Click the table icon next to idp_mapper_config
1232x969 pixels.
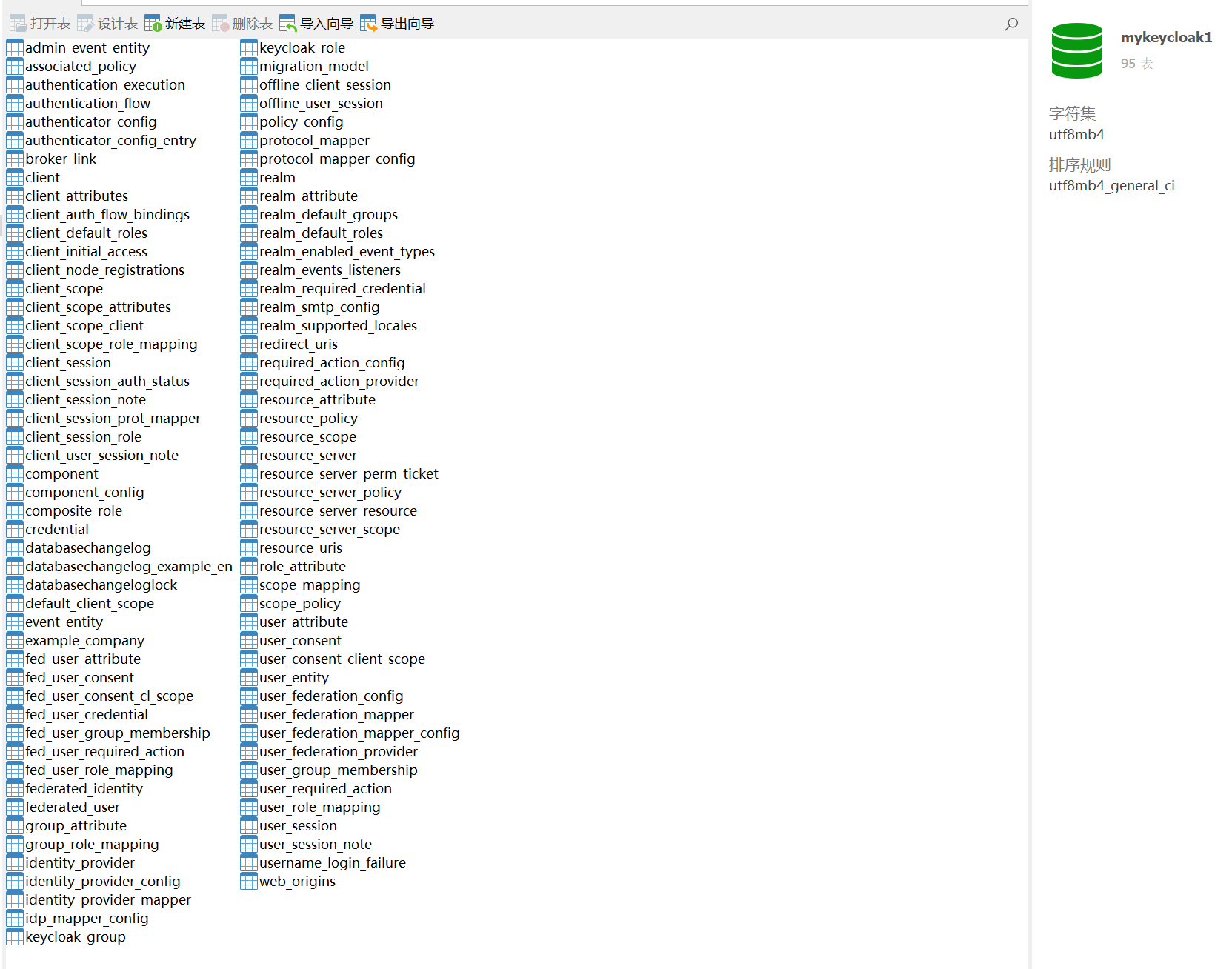click(x=15, y=919)
